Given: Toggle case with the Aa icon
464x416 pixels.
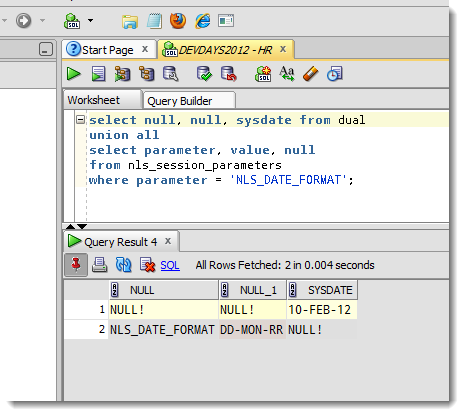Looking at the screenshot, I should click(x=287, y=74).
